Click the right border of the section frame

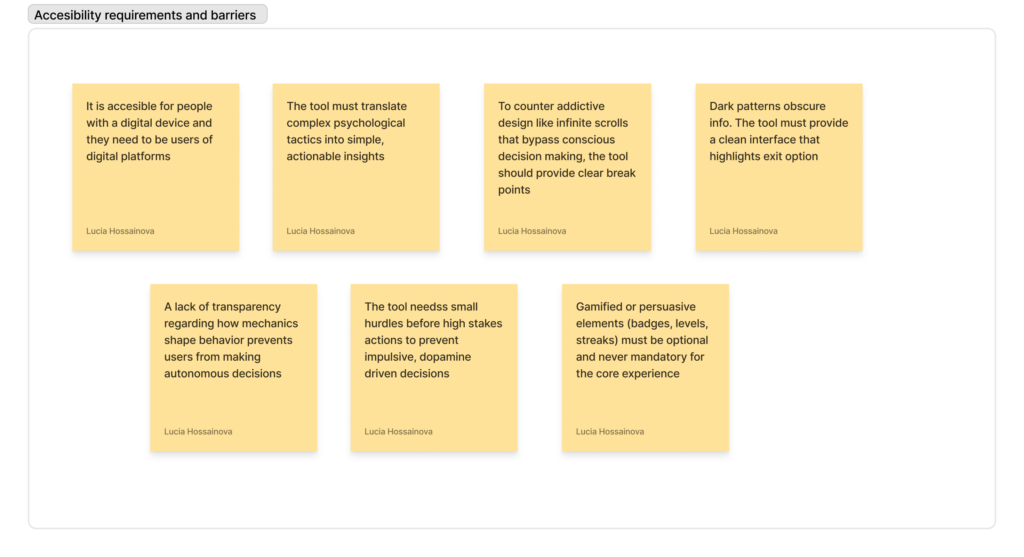tap(995, 280)
